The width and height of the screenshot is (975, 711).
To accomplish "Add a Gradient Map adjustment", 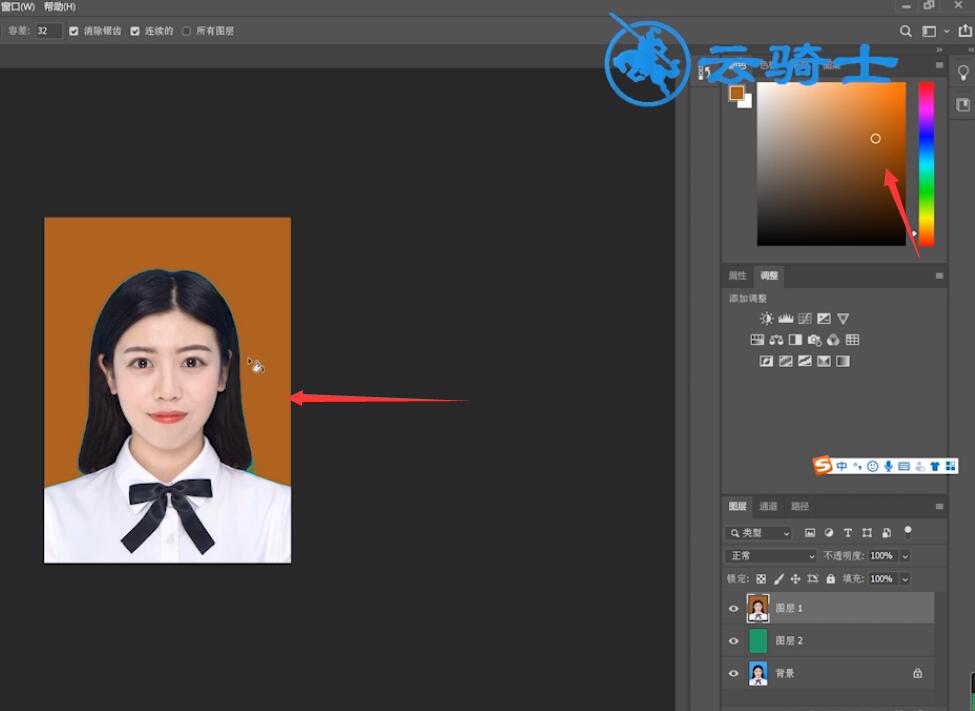I will (x=843, y=361).
